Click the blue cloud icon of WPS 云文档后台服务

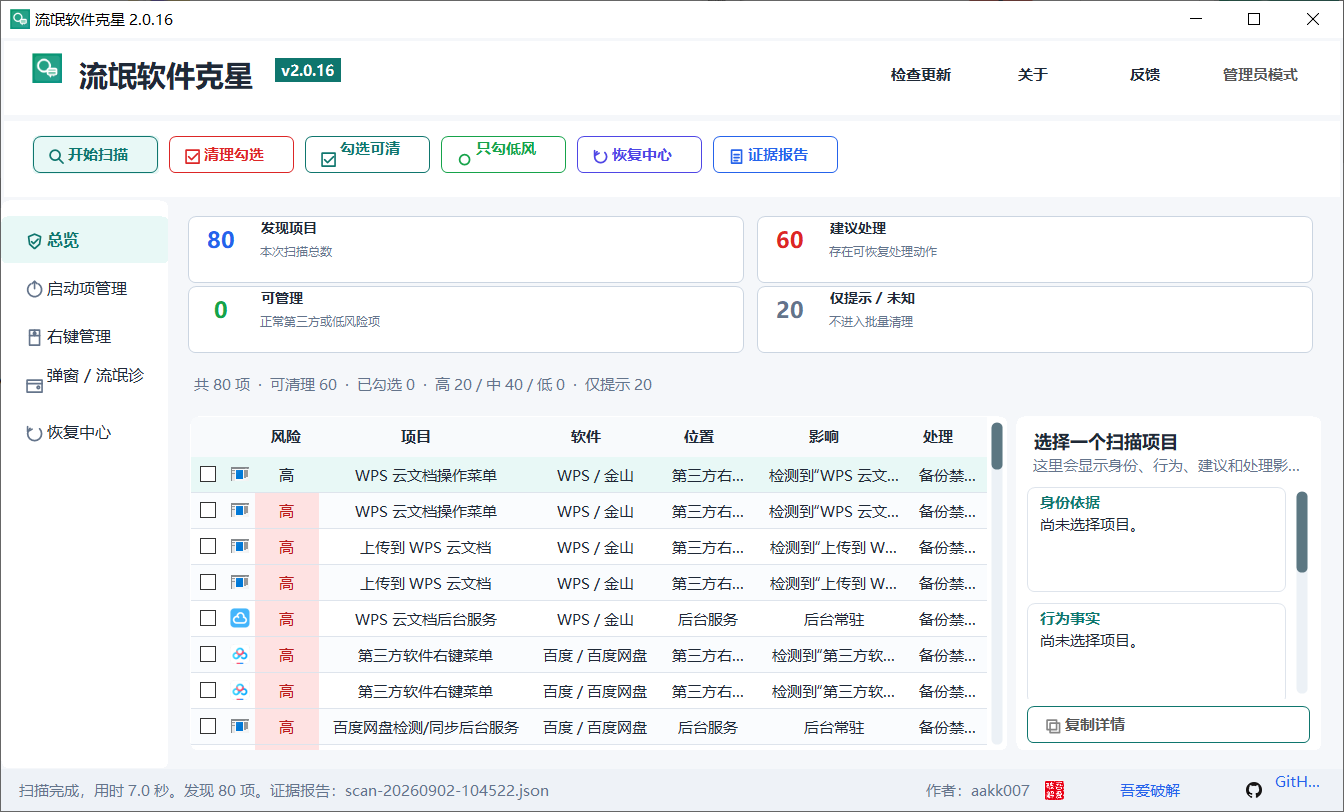tap(240, 618)
